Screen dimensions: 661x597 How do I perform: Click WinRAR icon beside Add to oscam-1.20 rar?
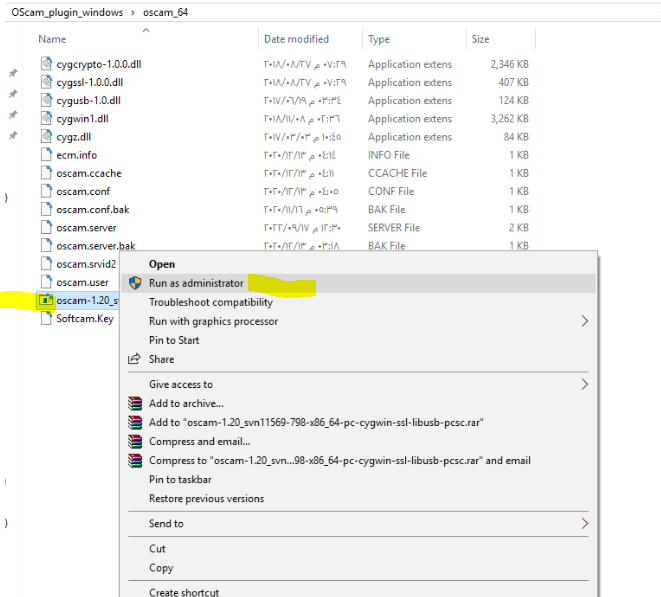coord(135,422)
